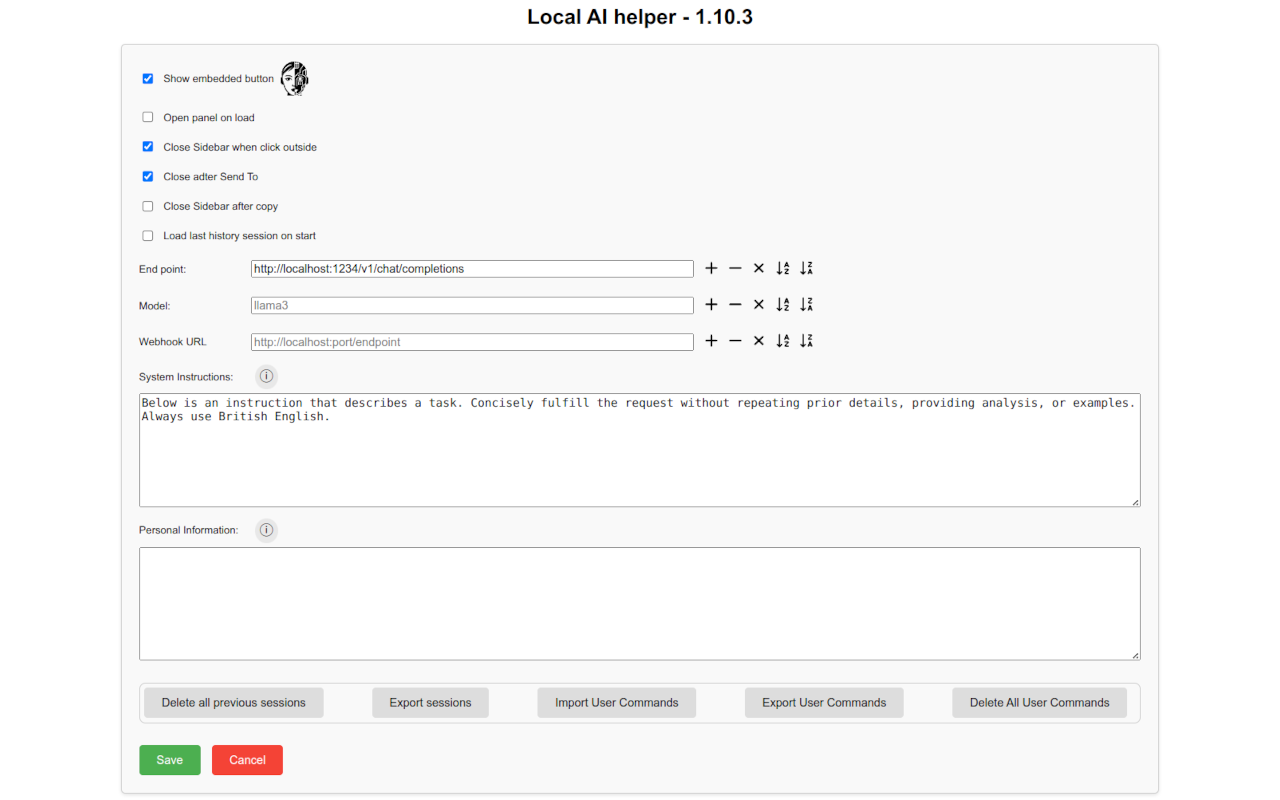Click the add (+) icon beside End point
This screenshot has width=1280, height=800.
[x=711, y=268]
